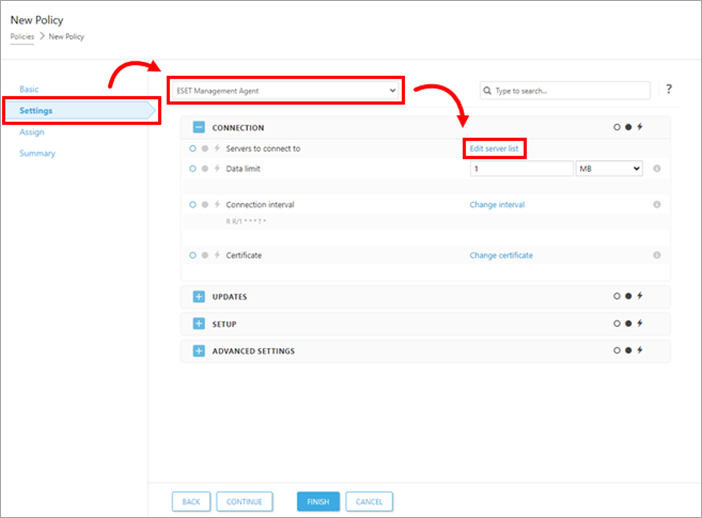Viewport: 702px width, 518px height.
Task: Click the BACK button
Action: coord(191,501)
